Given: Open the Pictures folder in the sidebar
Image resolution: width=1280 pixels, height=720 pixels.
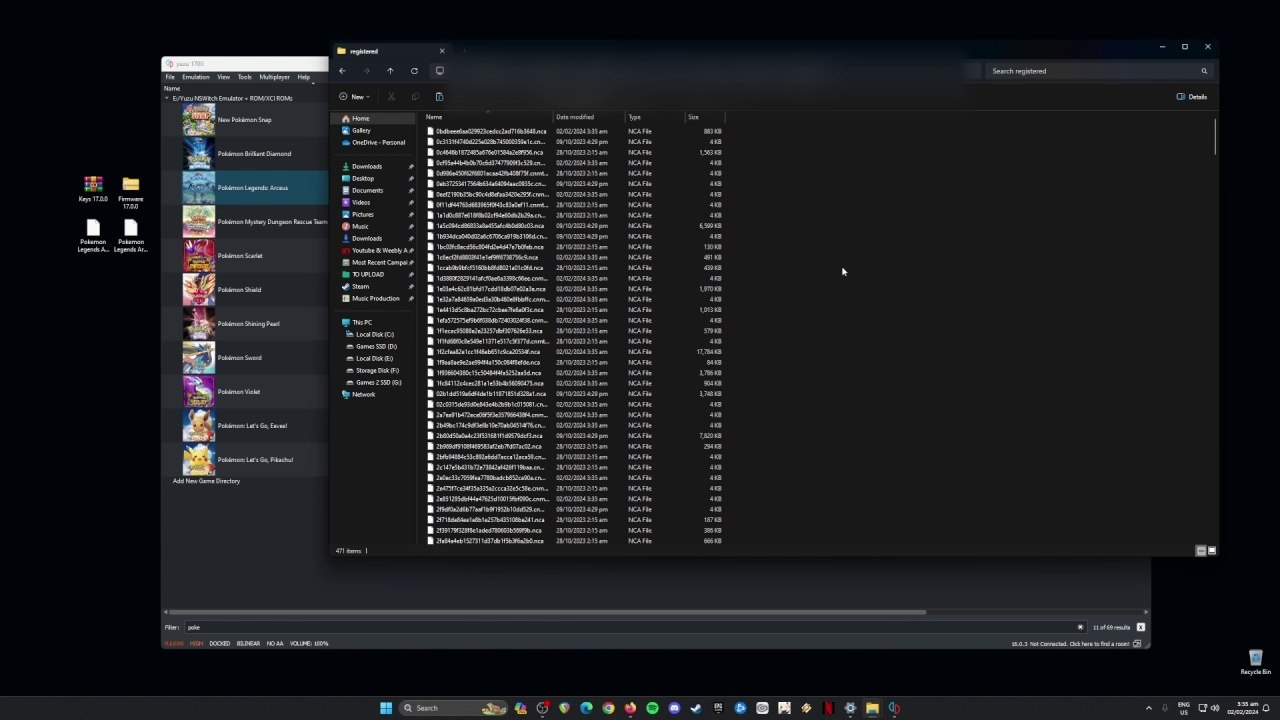Looking at the screenshot, I should (362, 214).
